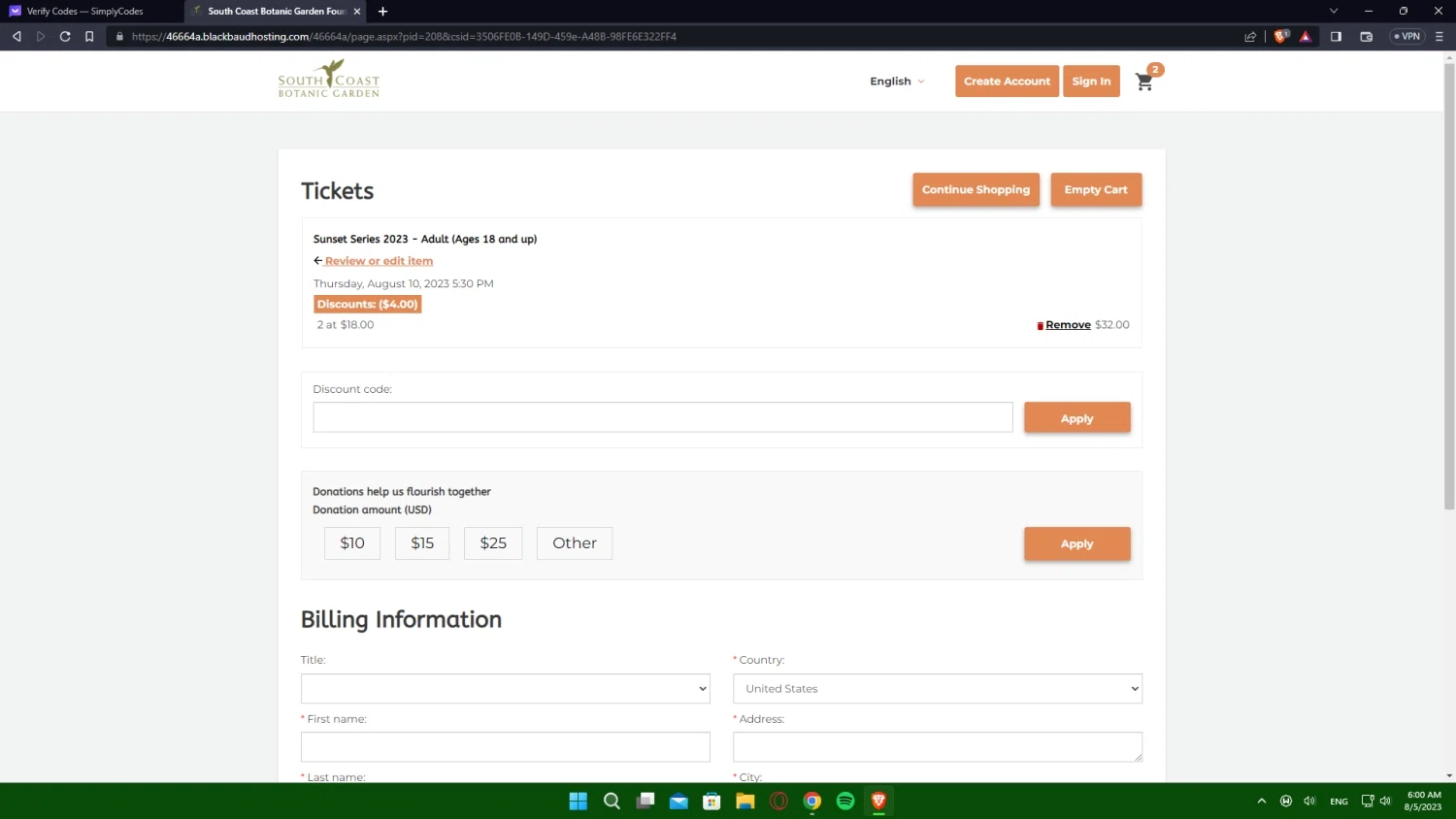The width and height of the screenshot is (1456, 819).
Task: Open Microsoft Store from taskbar
Action: click(711, 801)
